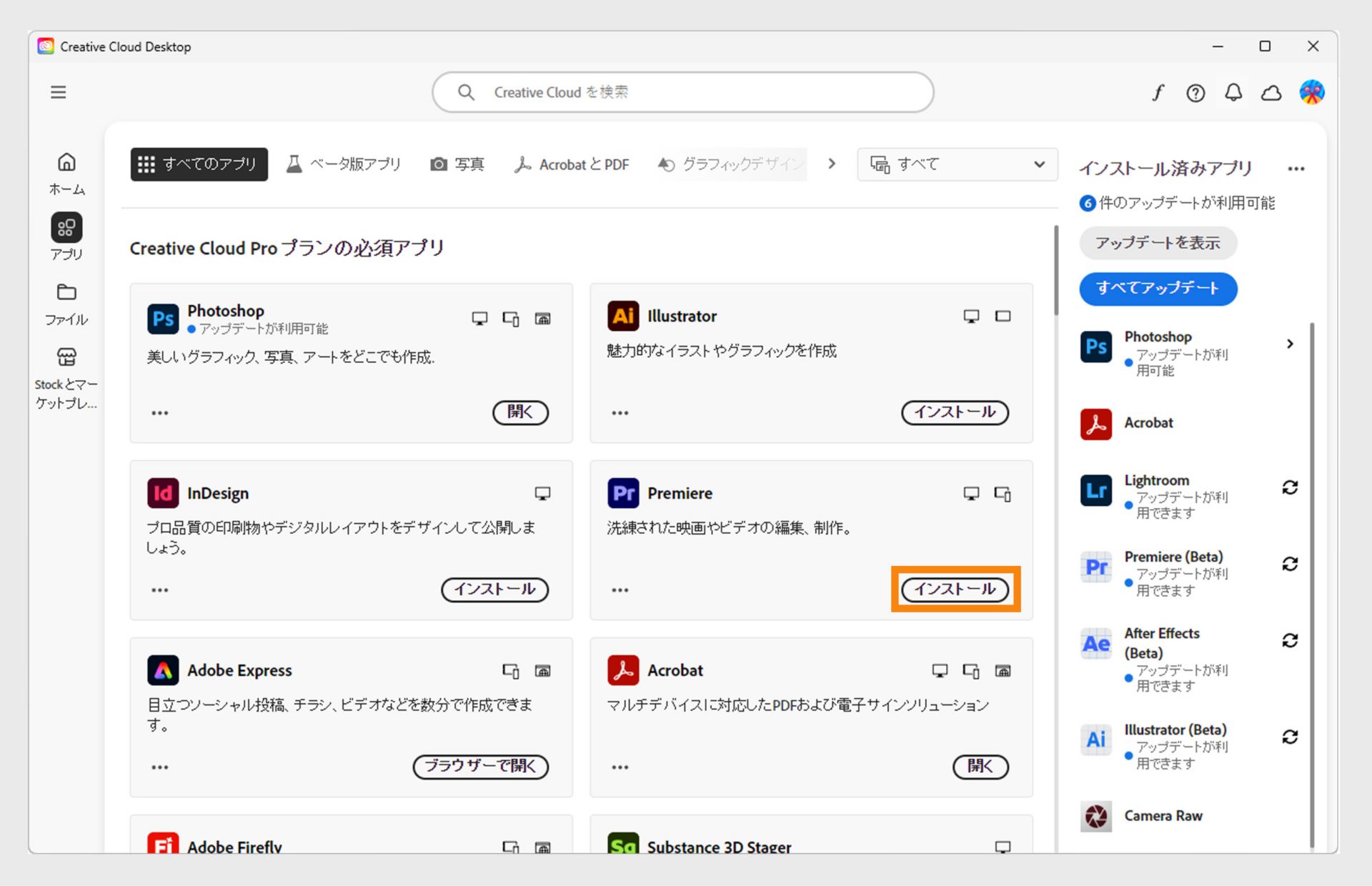Open installed apps panel more options
The image size is (1372, 886).
point(1296,169)
